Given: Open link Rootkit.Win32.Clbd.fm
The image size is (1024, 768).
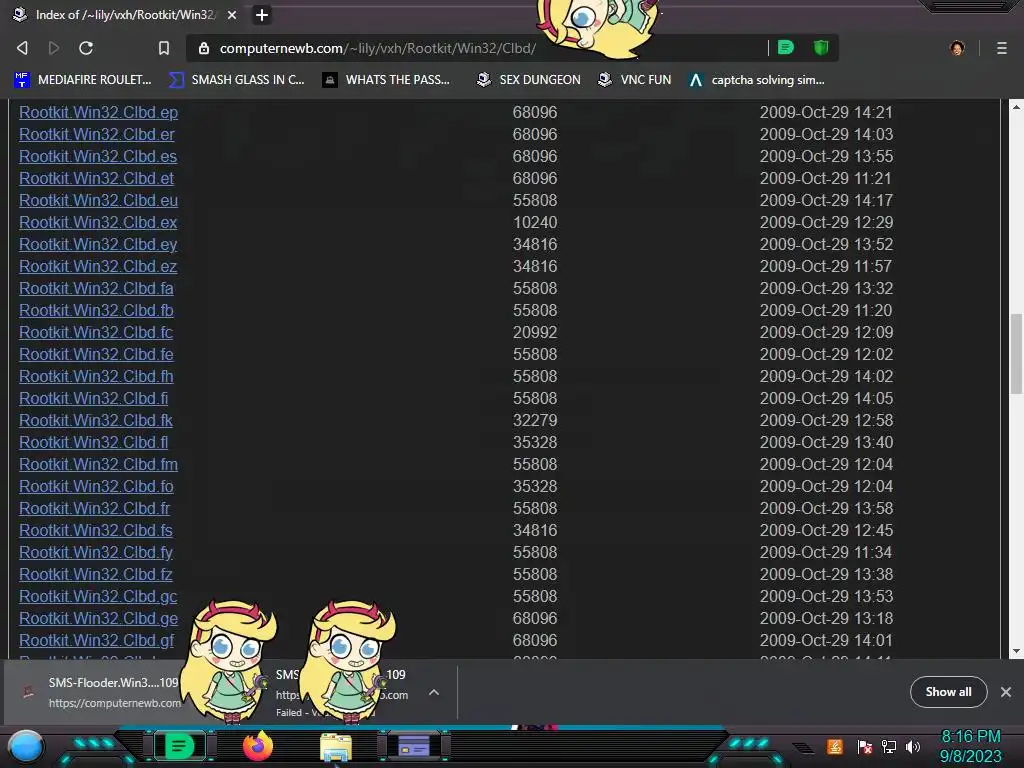Looking at the screenshot, I should click(x=99, y=464).
